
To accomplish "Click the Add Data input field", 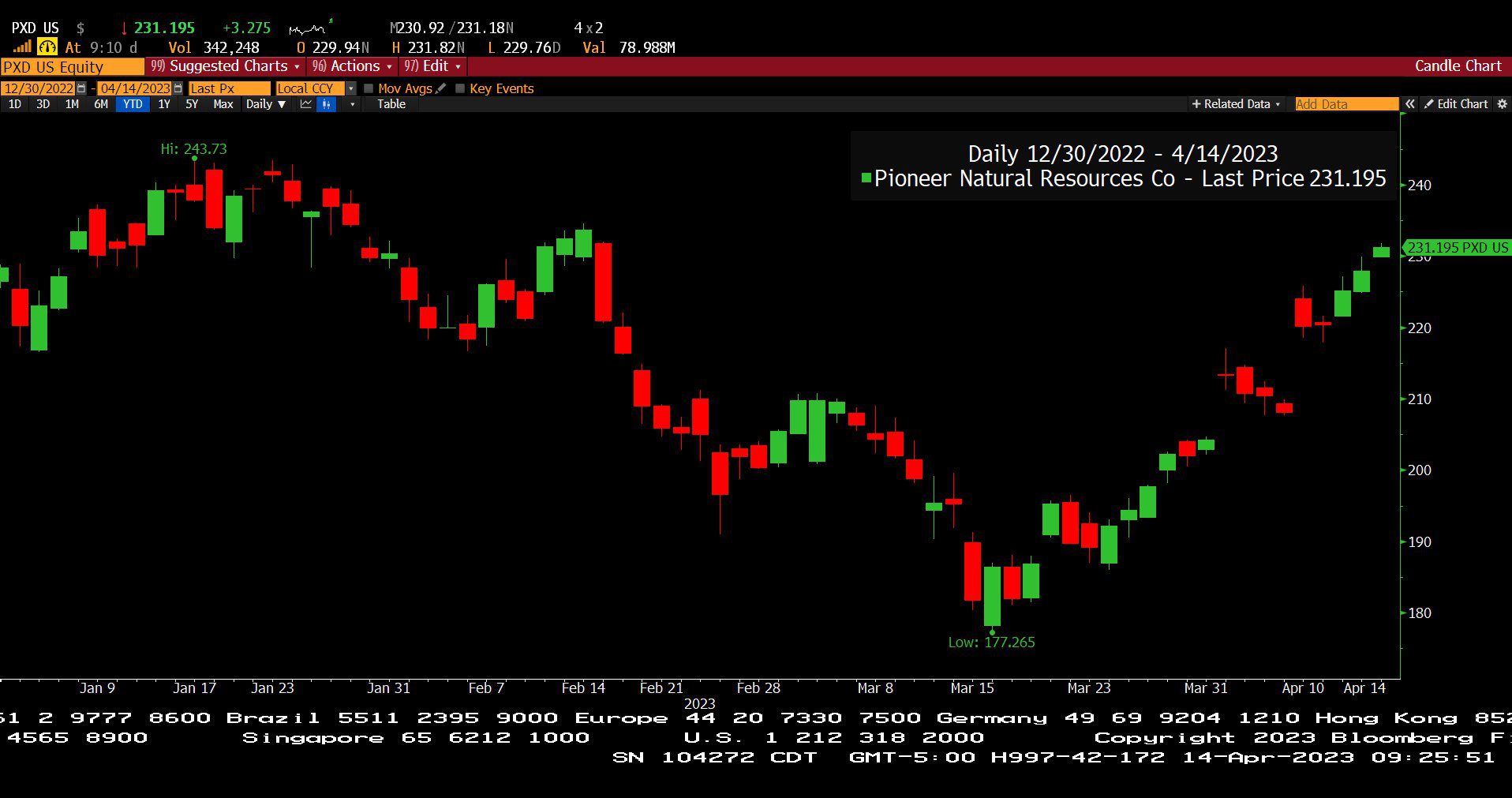I will click(1346, 104).
